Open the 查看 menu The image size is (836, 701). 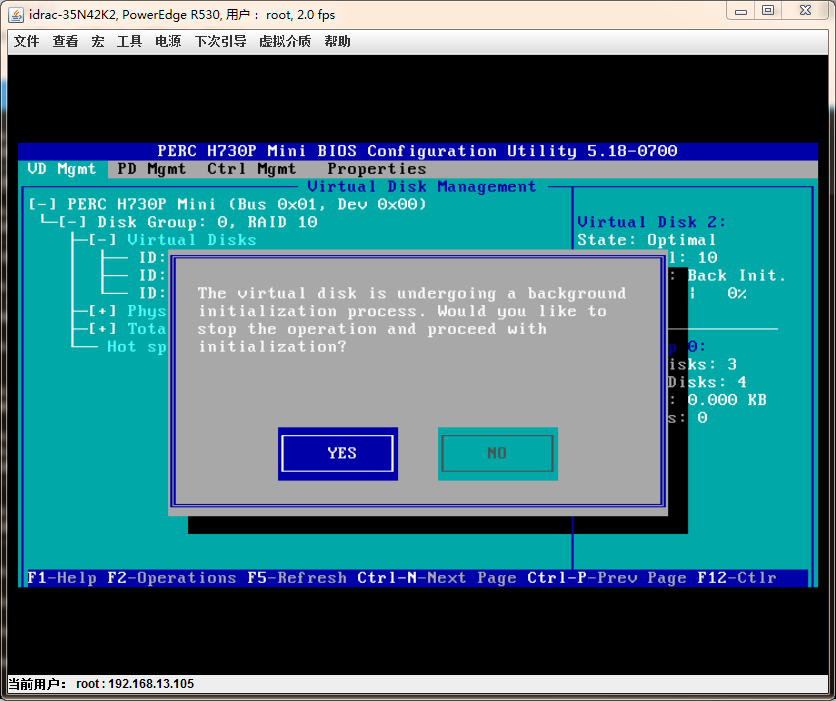coord(65,41)
